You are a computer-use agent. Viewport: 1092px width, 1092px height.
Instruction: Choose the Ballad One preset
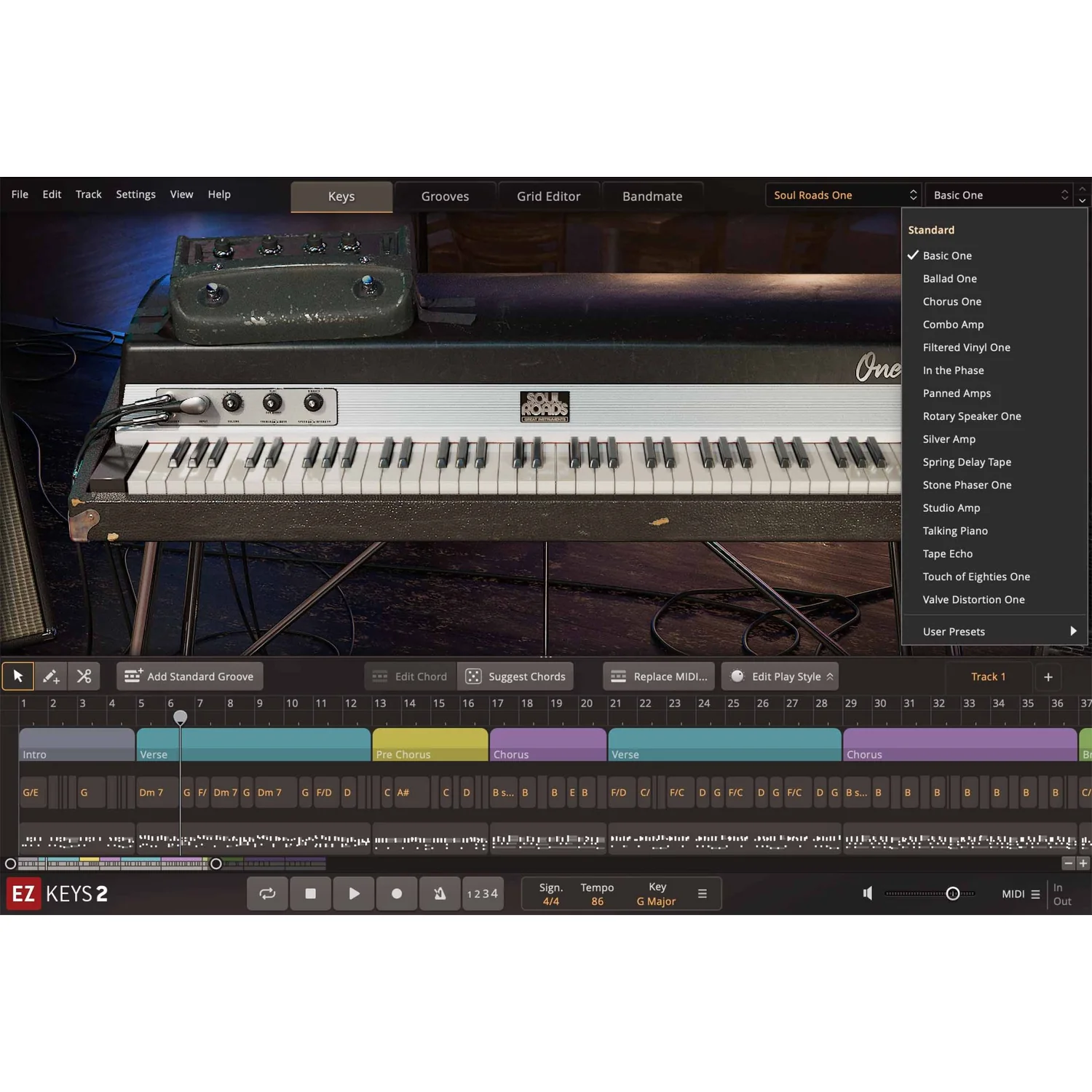(994, 279)
